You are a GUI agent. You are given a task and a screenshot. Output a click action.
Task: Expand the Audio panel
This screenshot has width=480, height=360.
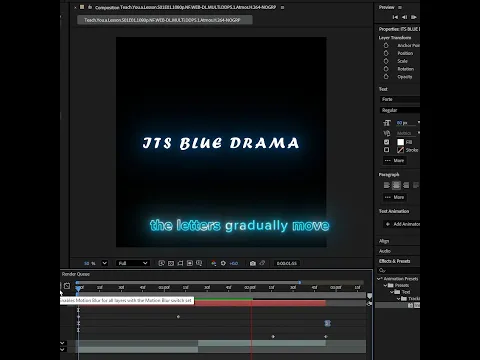tap(385, 251)
